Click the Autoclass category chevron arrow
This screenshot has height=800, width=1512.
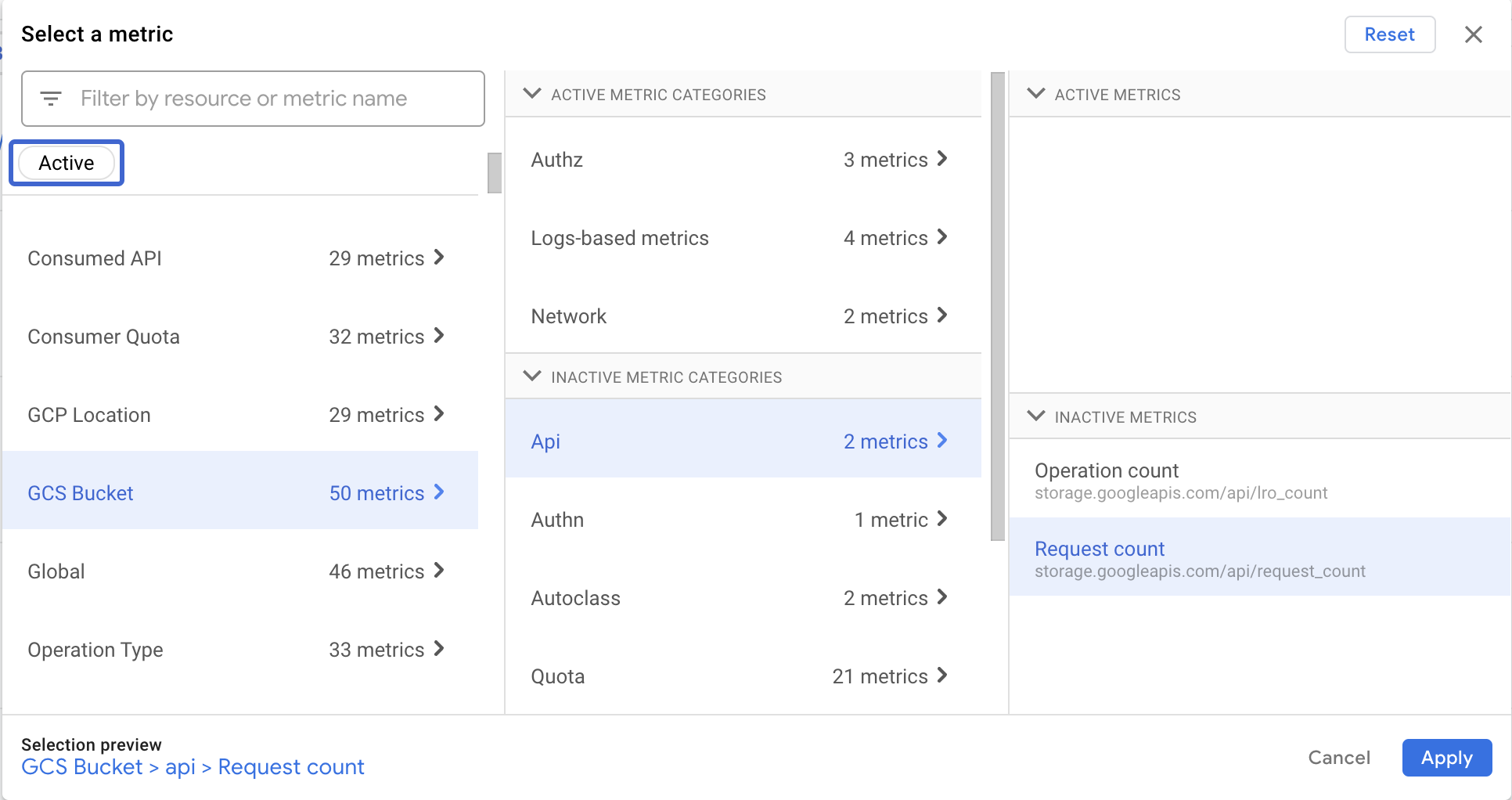click(942, 597)
